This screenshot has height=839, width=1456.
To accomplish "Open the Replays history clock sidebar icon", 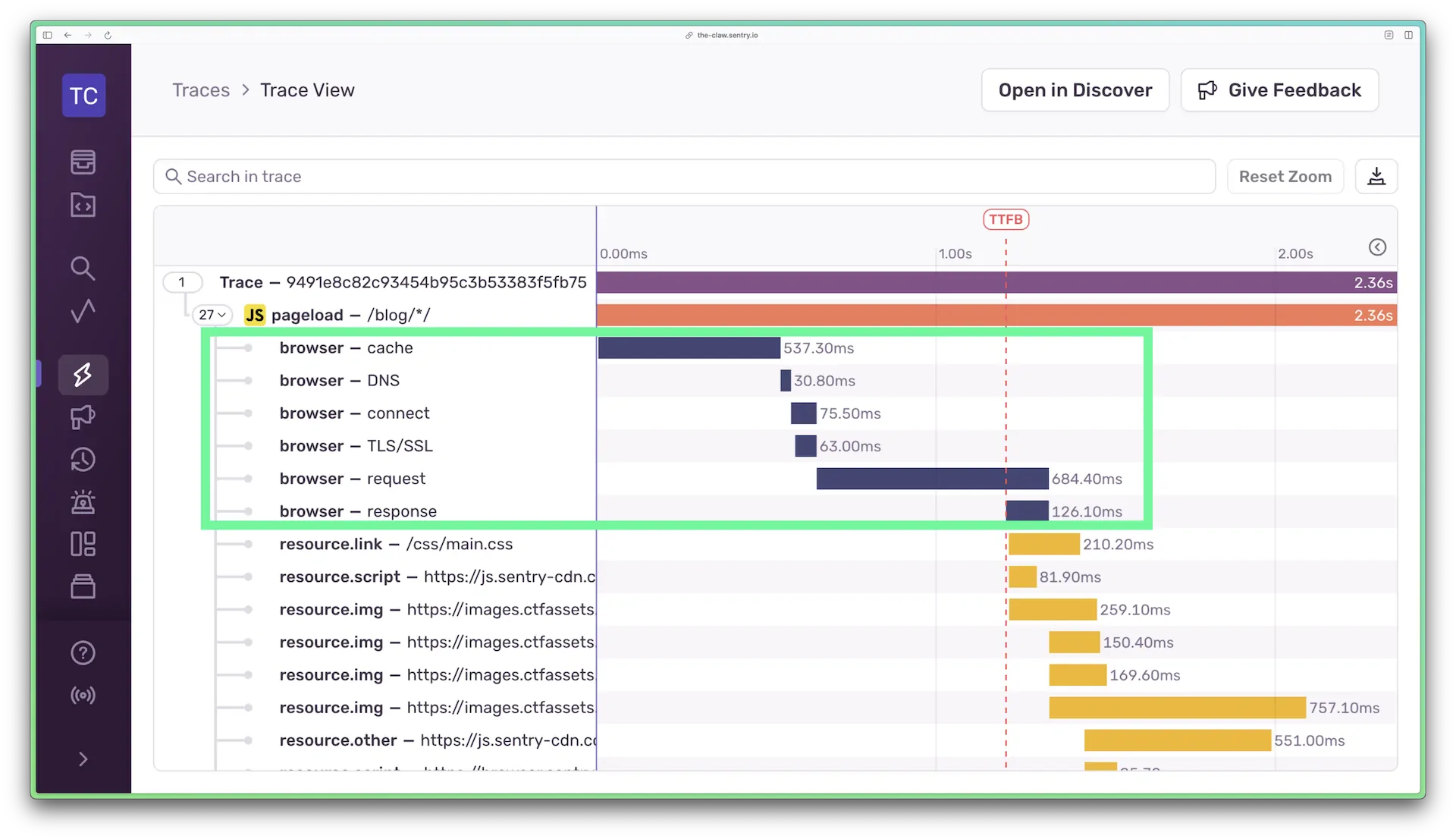I will coord(83,459).
